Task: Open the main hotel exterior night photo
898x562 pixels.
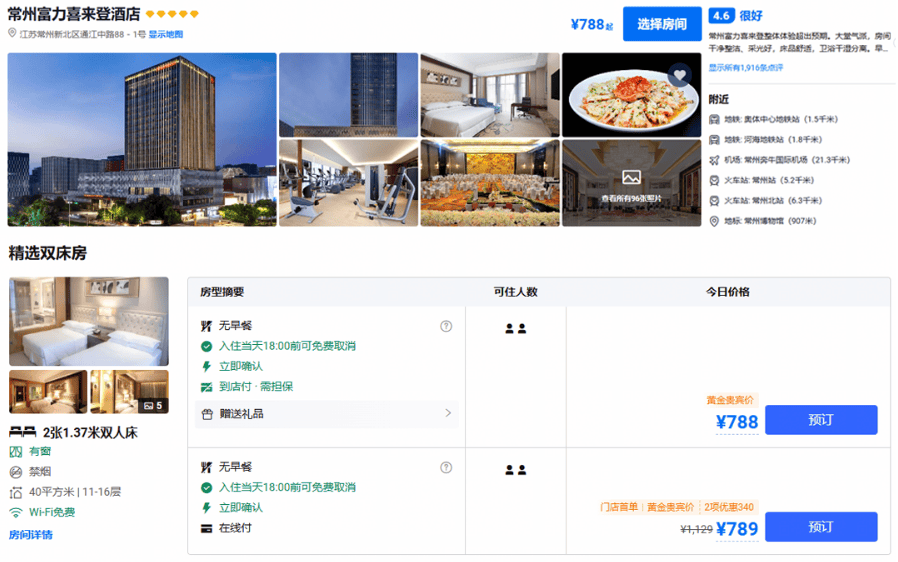Action: pyautogui.click(x=142, y=140)
